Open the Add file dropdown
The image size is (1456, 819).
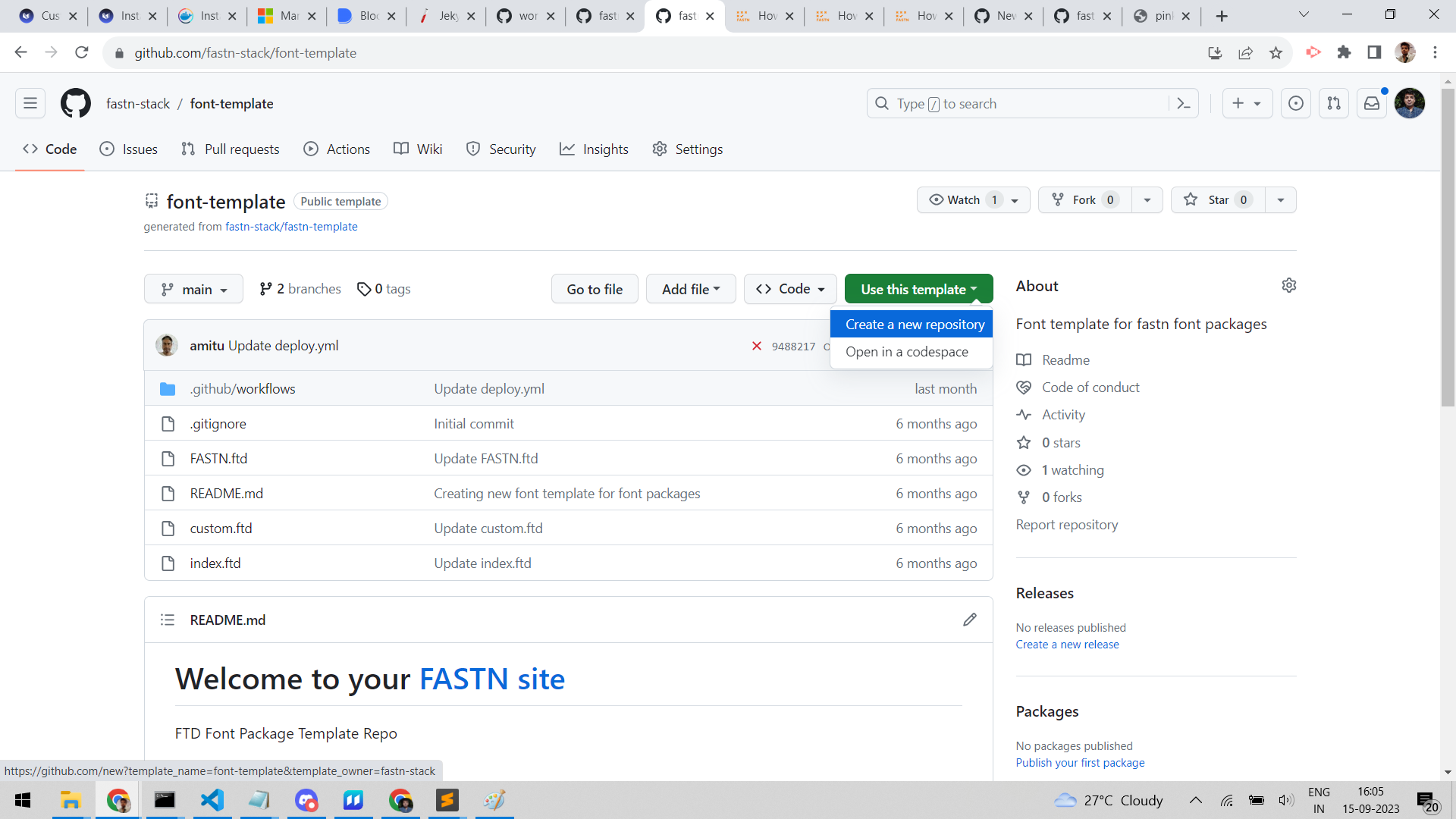691,289
